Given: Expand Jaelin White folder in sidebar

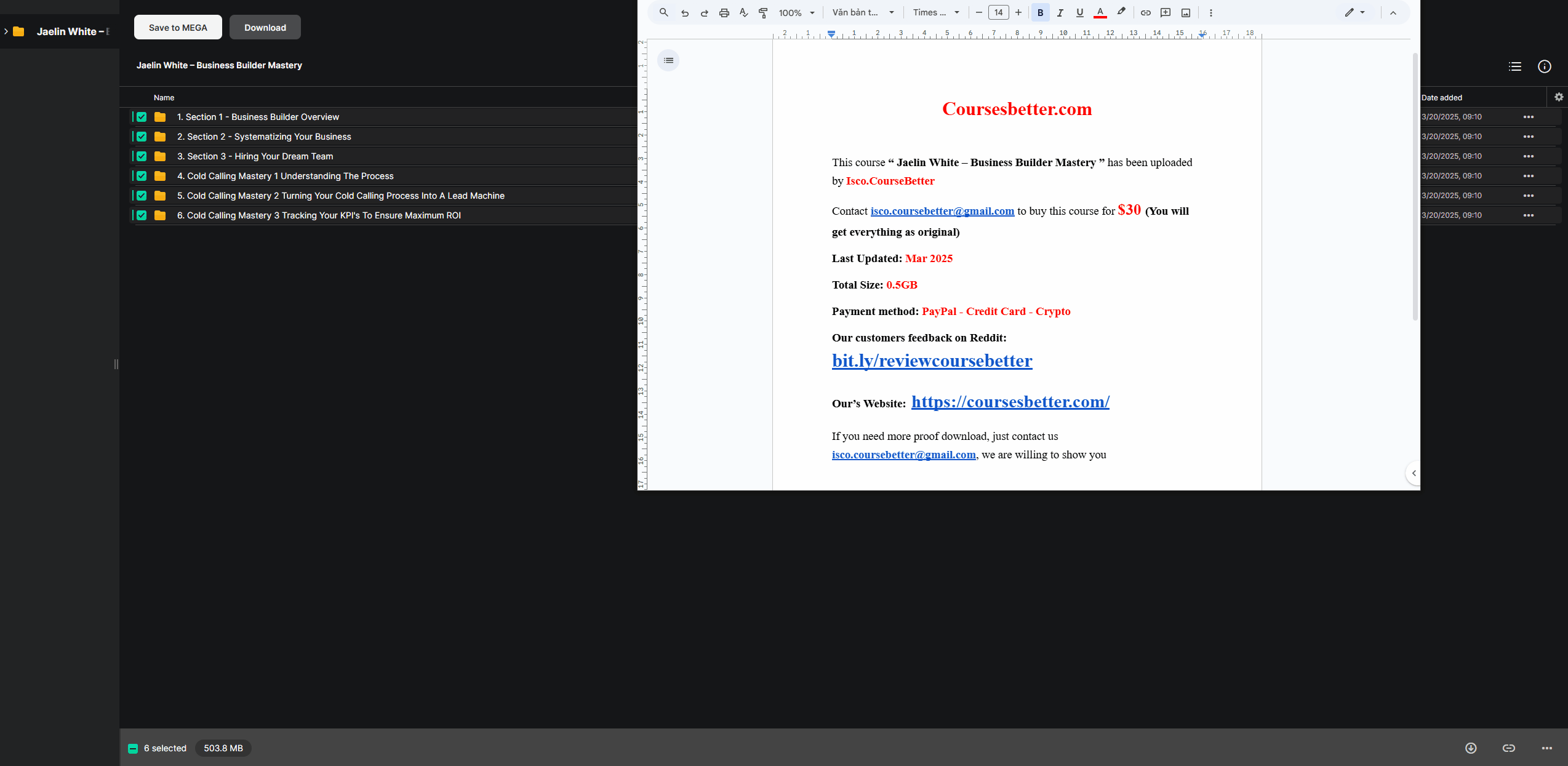Looking at the screenshot, I should [x=6, y=31].
